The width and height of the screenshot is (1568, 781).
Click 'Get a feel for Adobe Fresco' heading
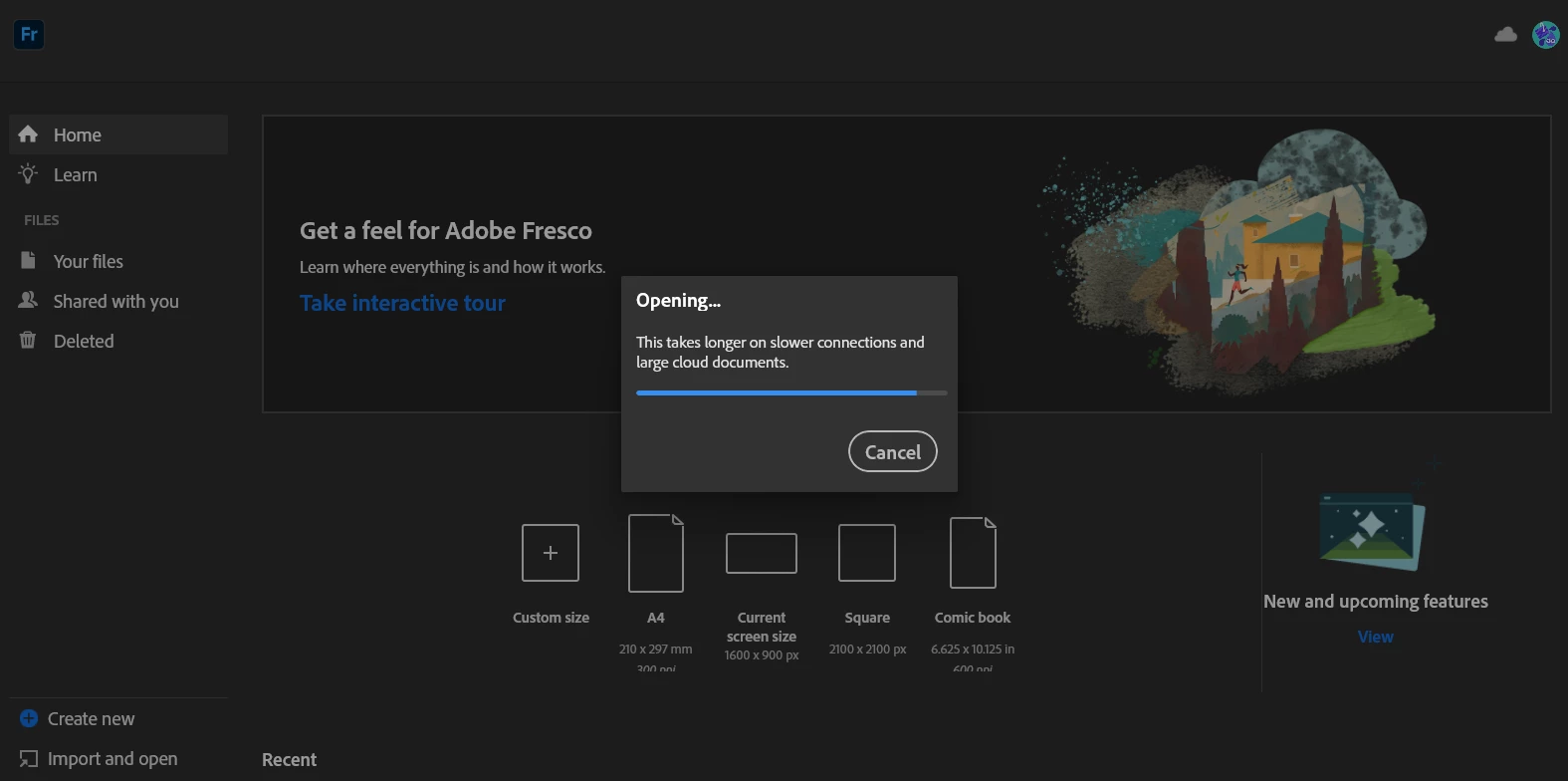pyautogui.click(x=446, y=230)
